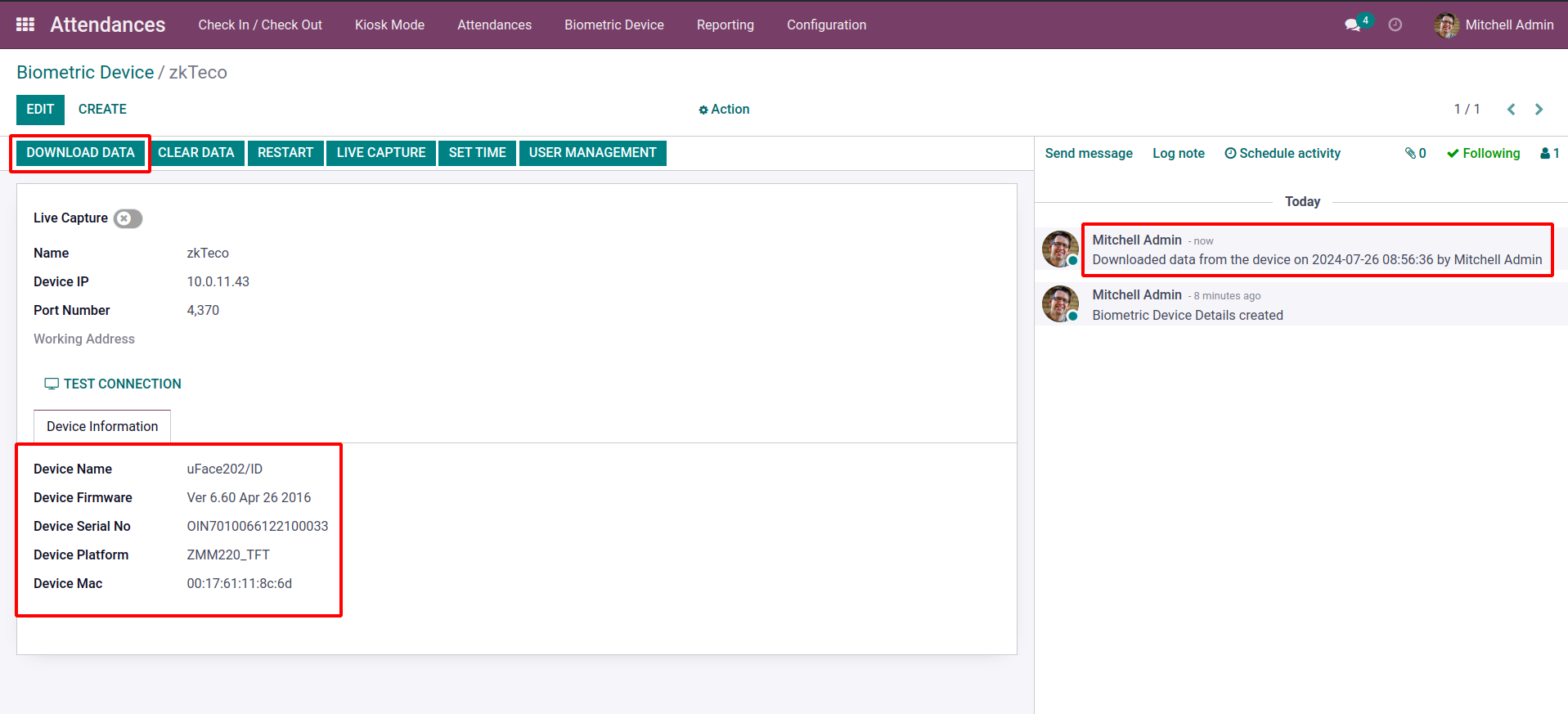Click the Working Address label
1568x714 pixels.
84,339
